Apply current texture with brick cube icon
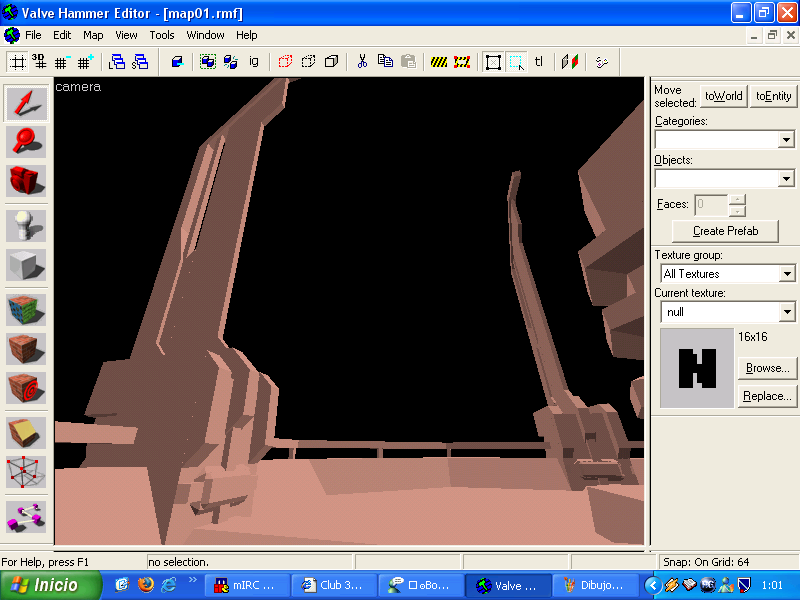800x600 pixels. click(26, 348)
